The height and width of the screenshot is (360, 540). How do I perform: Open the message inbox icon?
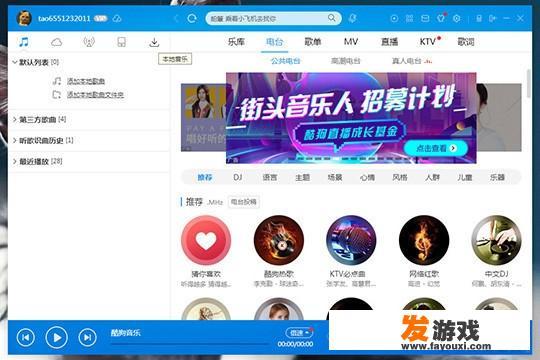pyautogui.click(x=425, y=18)
